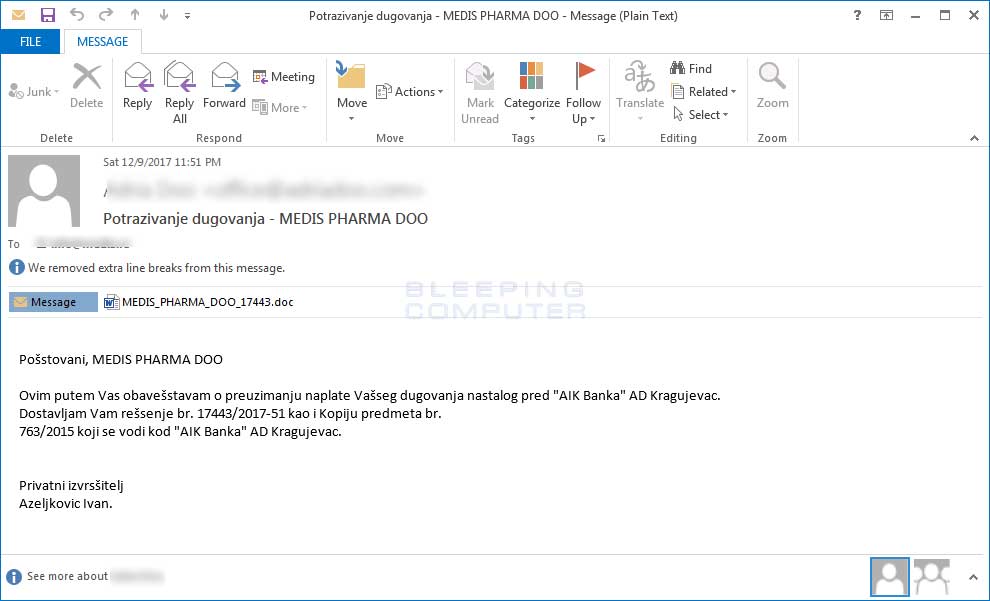
Task: Open the Move folder dropdown
Action: coord(352,93)
